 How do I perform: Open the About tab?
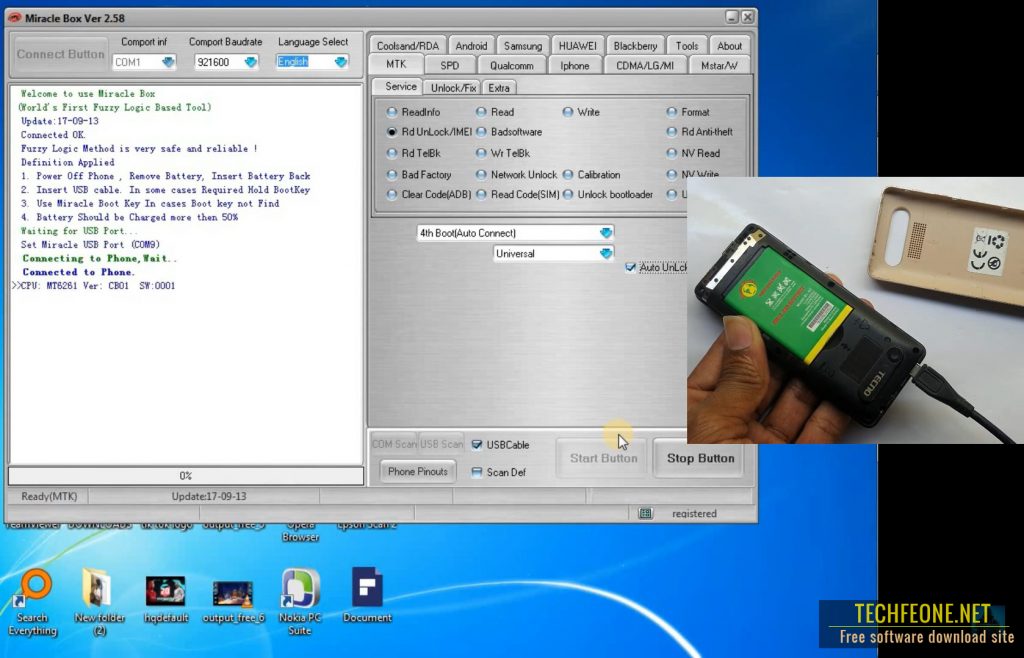tap(729, 46)
